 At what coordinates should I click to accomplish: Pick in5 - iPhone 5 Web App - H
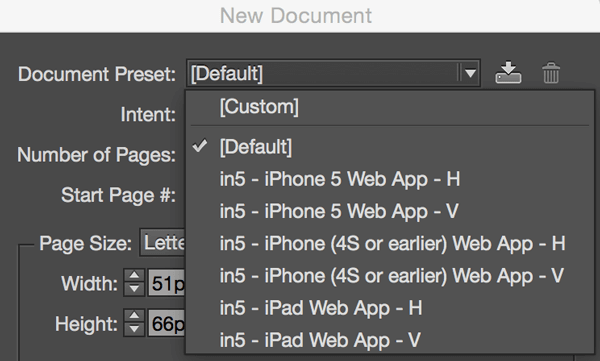[x=390, y=179]
